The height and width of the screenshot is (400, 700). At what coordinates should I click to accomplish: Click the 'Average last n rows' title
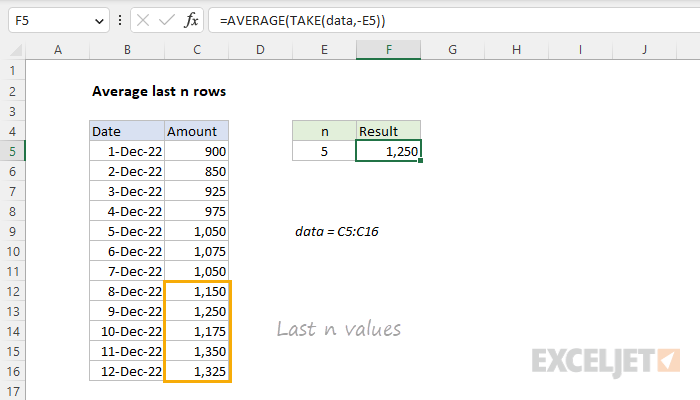click(159, 91)
